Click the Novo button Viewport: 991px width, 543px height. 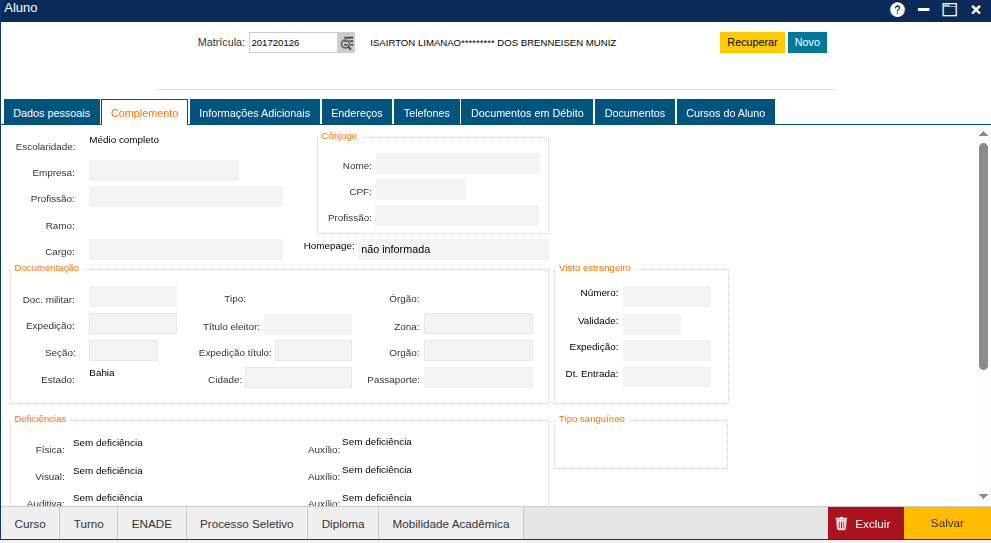pos(807,43)
